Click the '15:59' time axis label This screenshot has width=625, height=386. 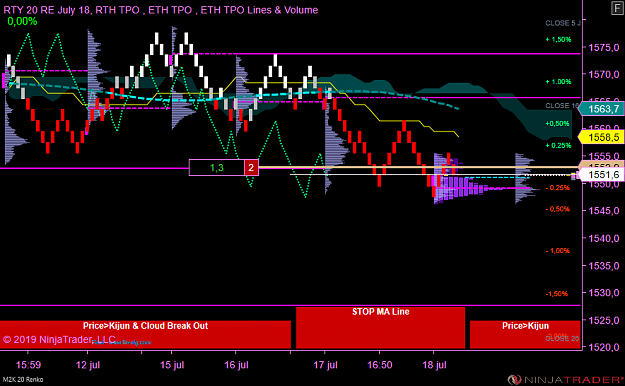28,365
